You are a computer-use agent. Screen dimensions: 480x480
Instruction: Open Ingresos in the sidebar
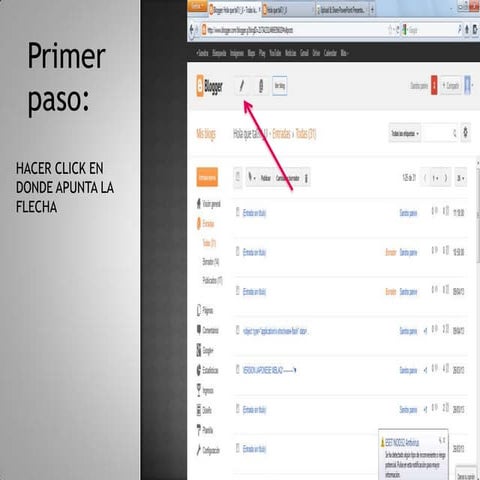tap(205, 390)
